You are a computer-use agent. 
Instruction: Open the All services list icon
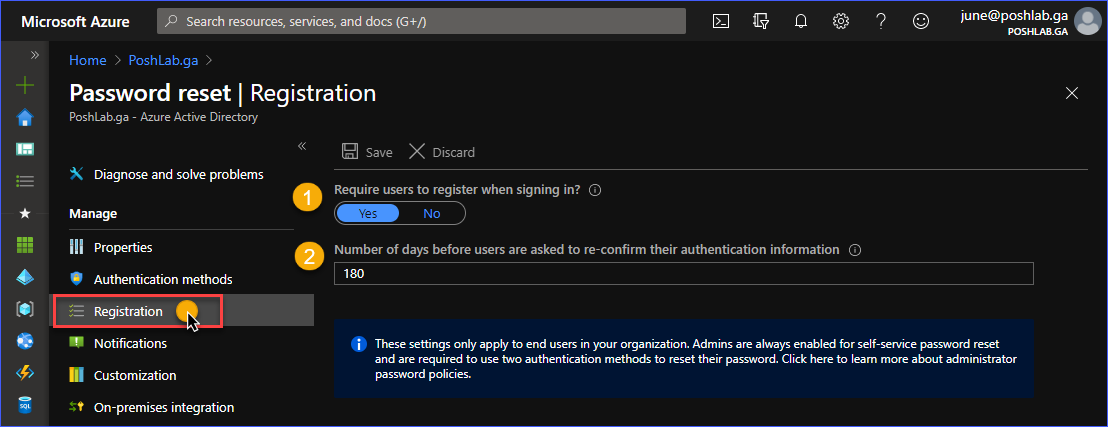25,181
